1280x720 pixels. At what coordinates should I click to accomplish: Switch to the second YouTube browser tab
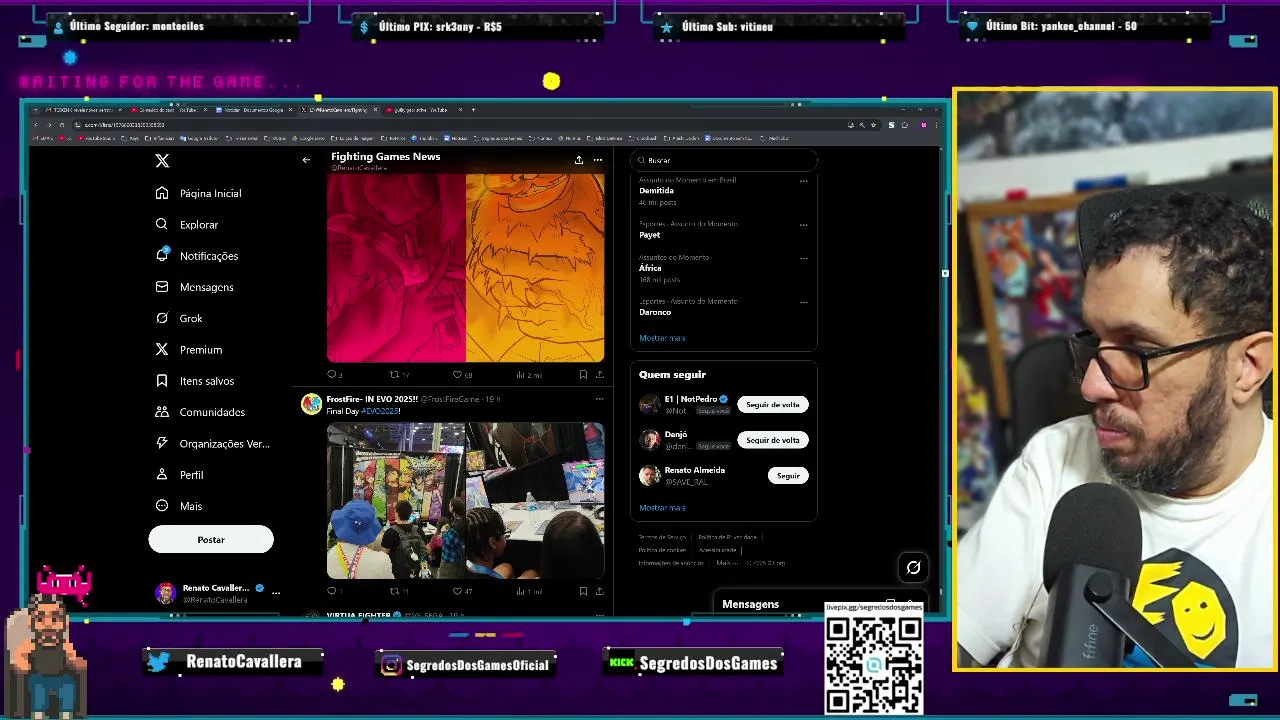167,110
